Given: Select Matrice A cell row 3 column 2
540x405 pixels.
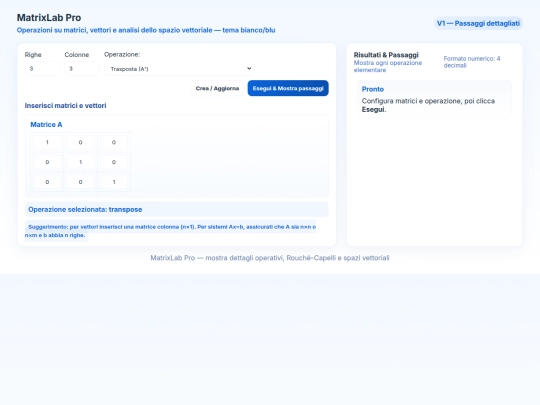Looking at the screenshot, I should pyautogui.click(x=80, y=182).
